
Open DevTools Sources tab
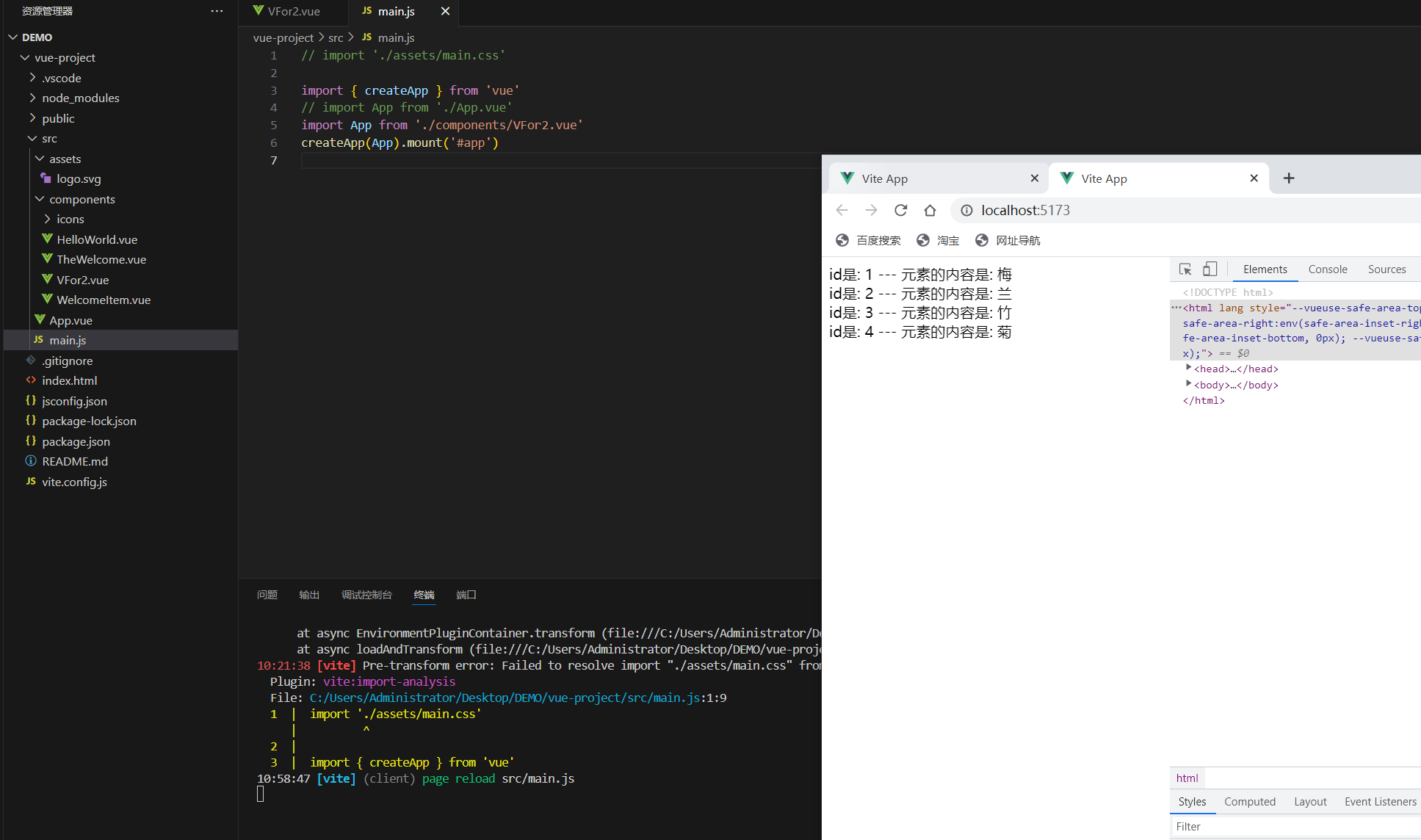point(1386,269)
